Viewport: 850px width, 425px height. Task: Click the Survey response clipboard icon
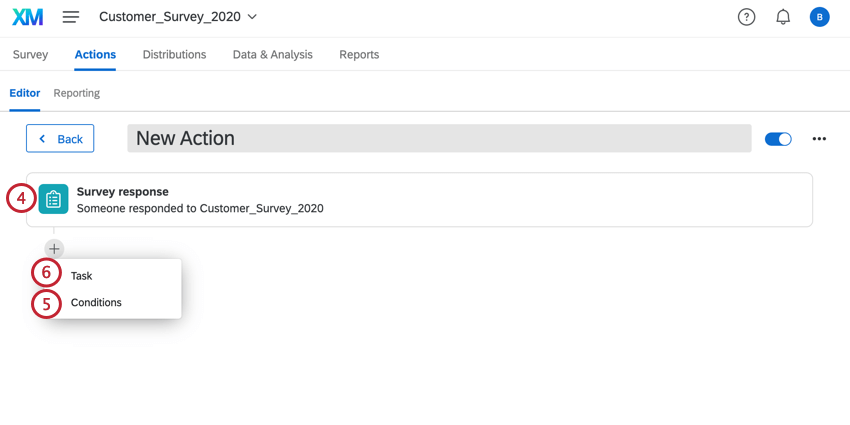click(x=53, y=199)
